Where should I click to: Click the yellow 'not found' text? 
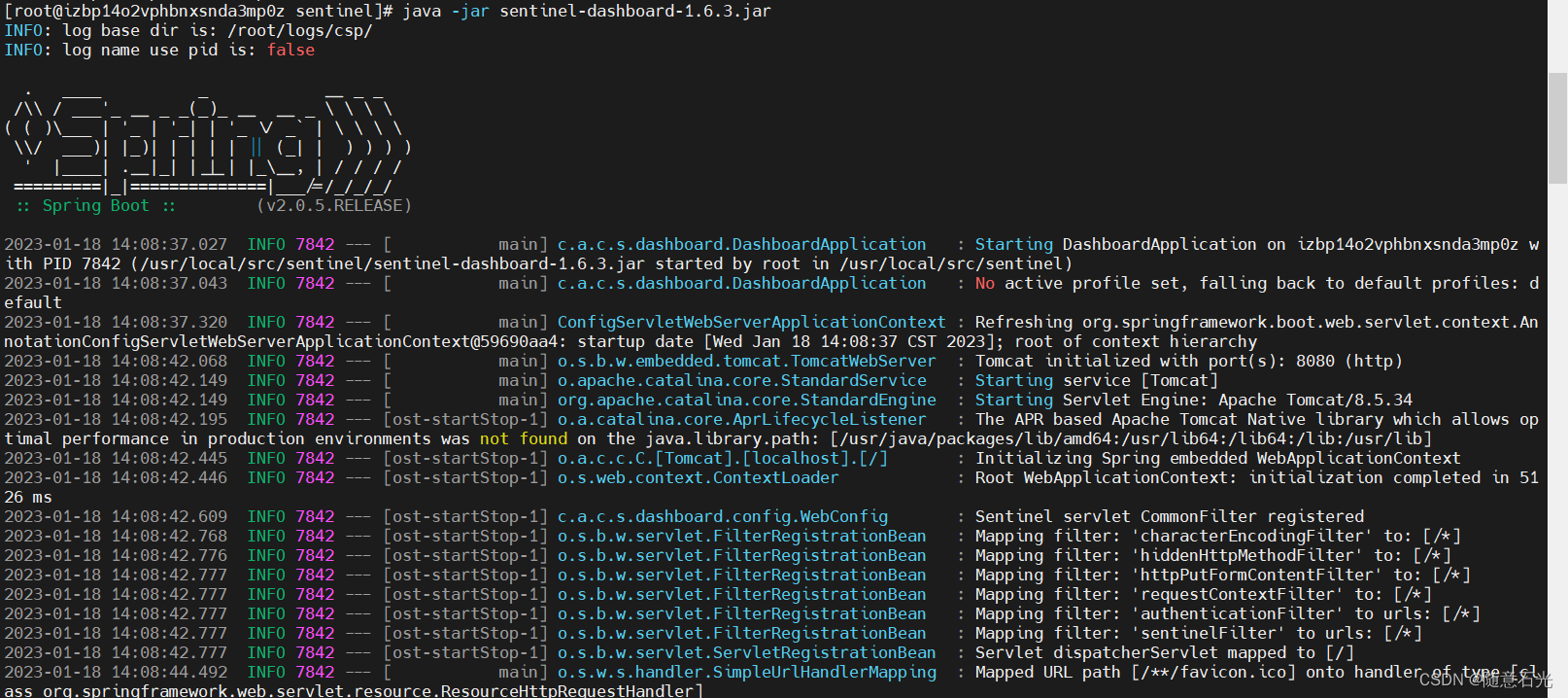524,438
